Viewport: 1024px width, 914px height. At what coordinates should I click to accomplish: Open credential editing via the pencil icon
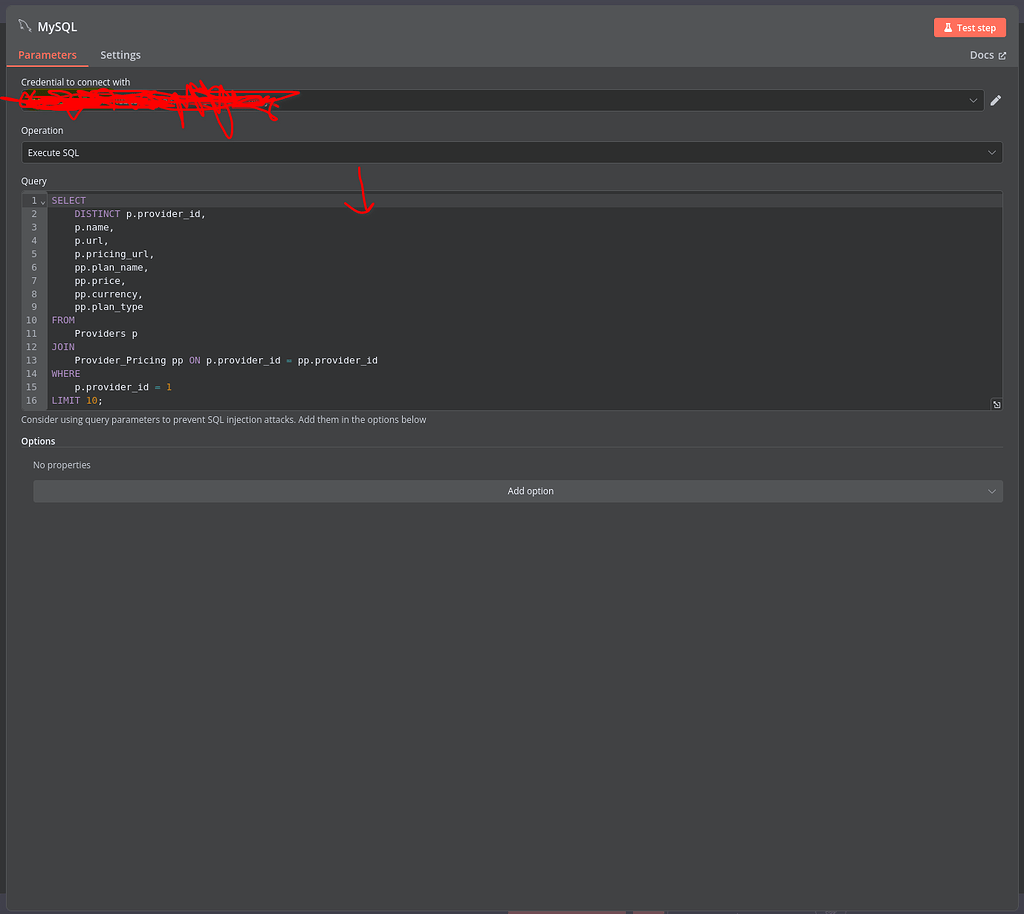coord(996,100)
